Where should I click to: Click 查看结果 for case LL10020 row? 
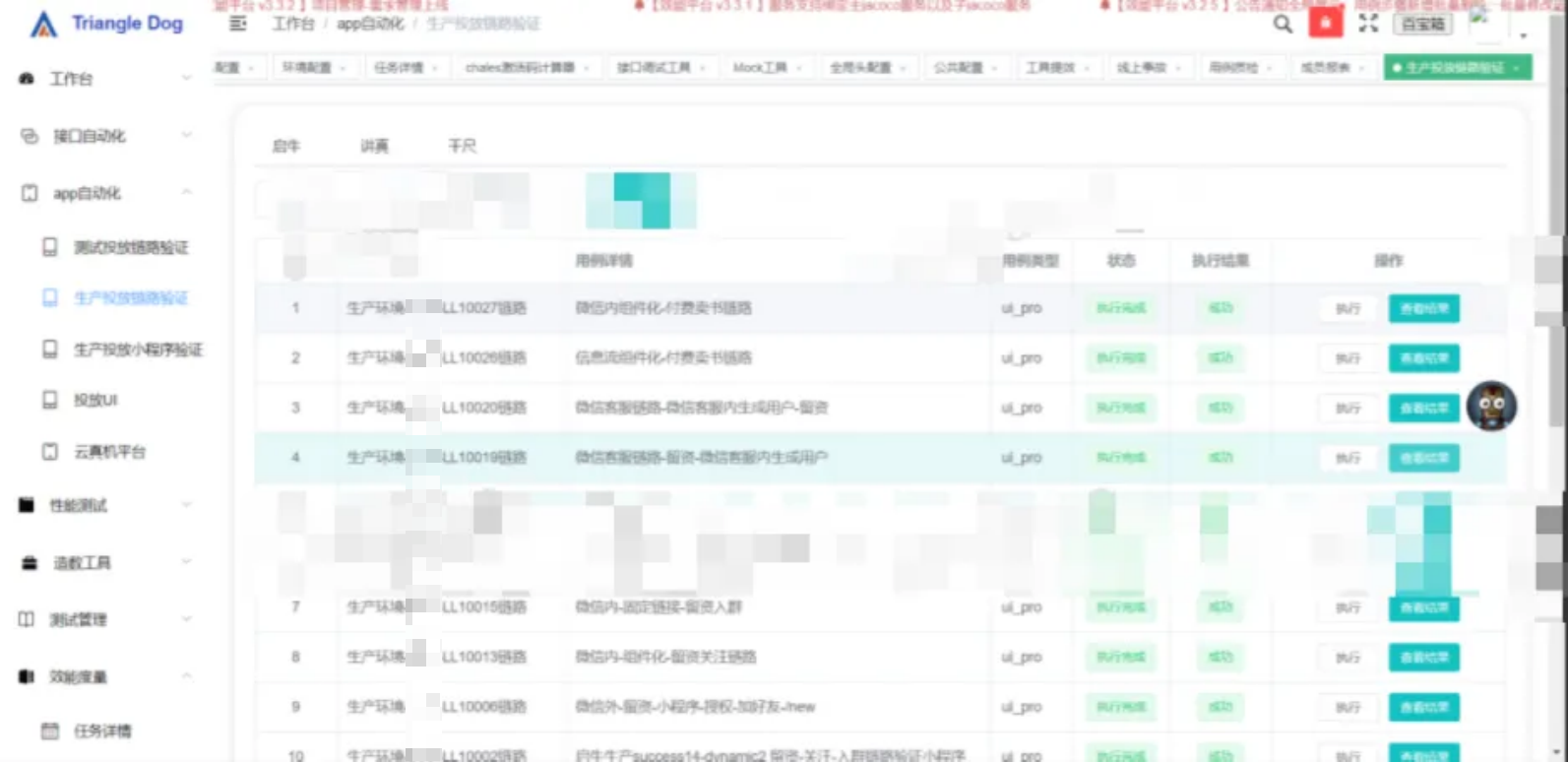[x=1423, y=408]
